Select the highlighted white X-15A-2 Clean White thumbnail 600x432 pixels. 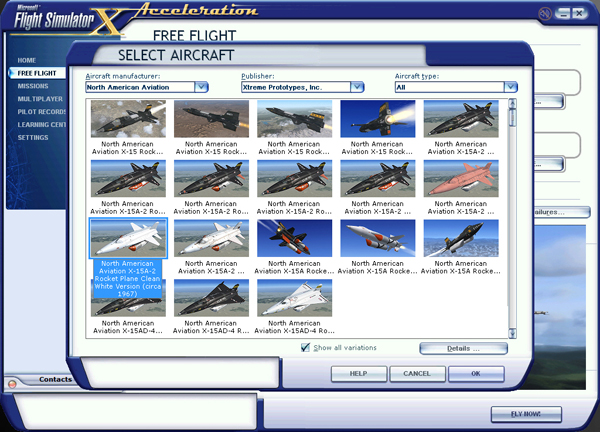coord(128,238)
